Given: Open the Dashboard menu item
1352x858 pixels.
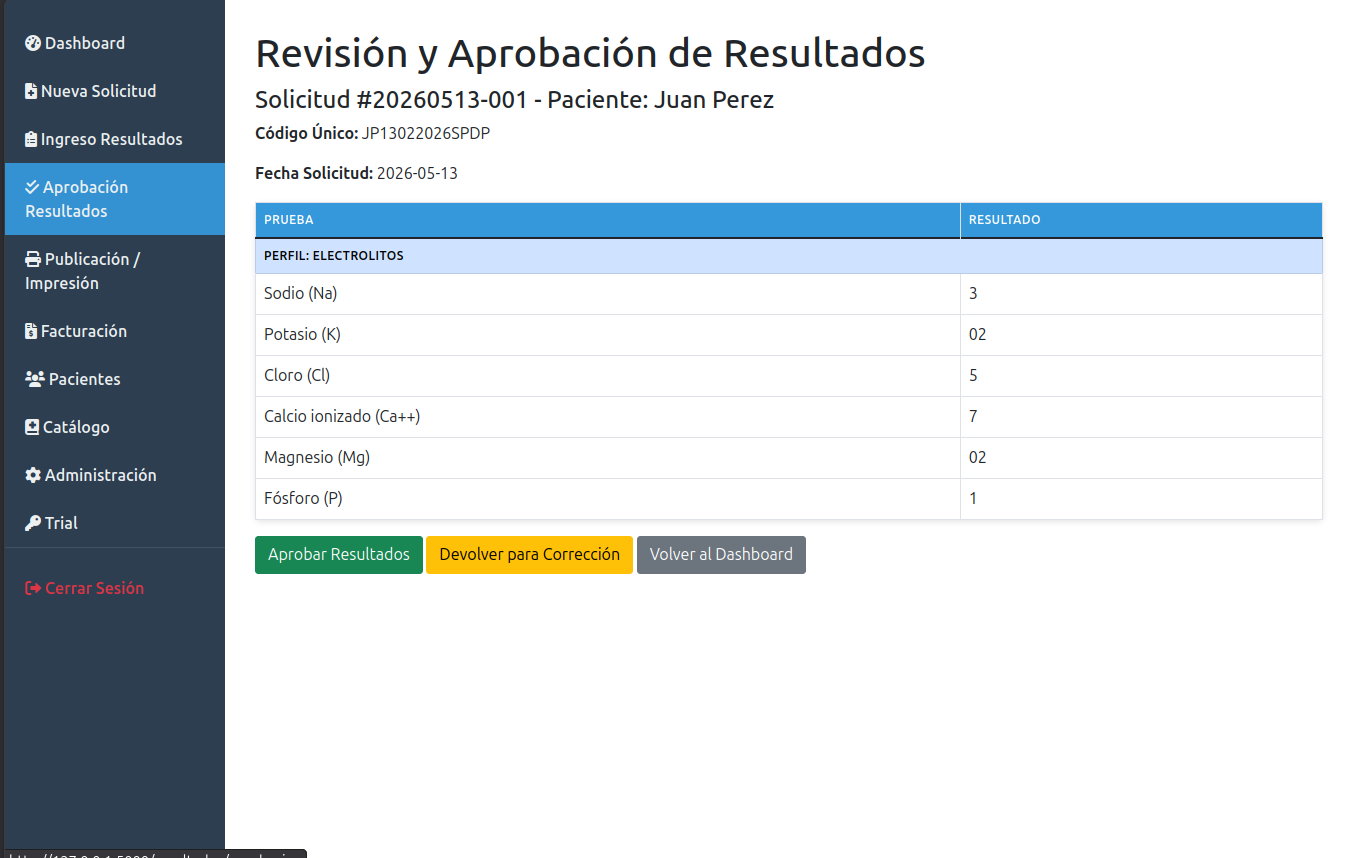Looking at the screenshot, I should 114,43.
